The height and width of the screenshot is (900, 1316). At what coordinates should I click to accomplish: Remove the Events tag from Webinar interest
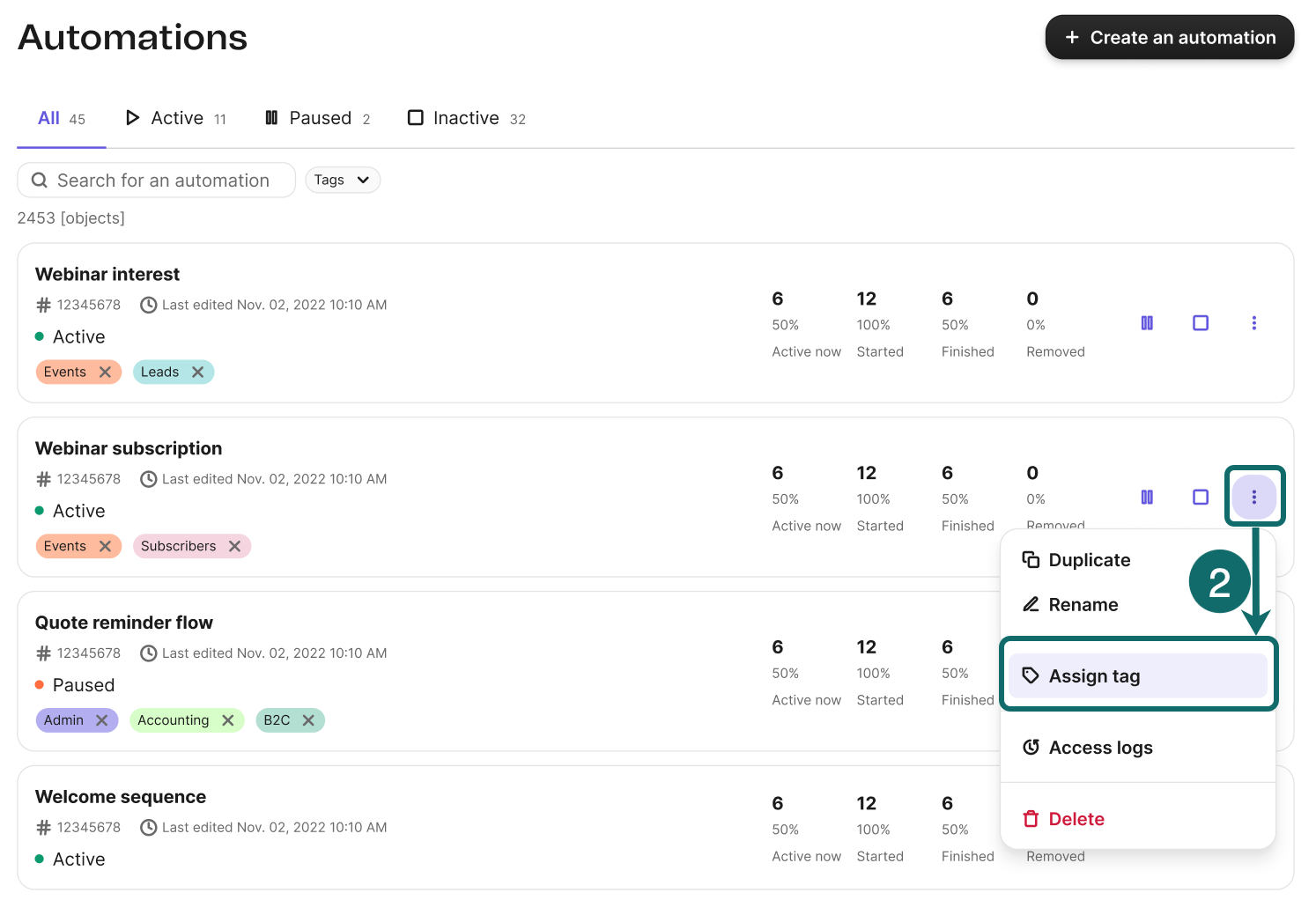click(x=105, y=372)
